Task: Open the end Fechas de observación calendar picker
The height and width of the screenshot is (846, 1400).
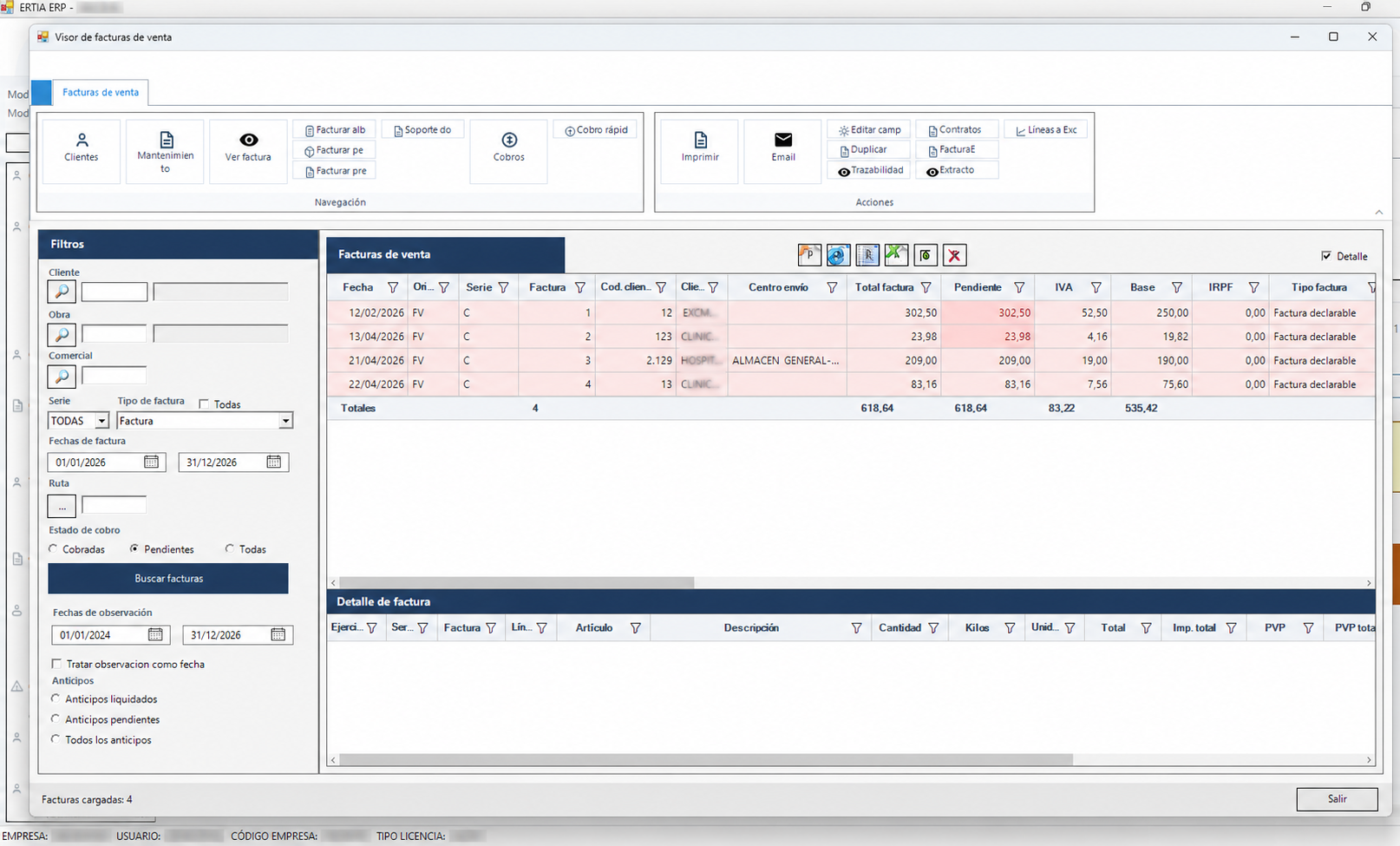Action: [x=278, y=634]
